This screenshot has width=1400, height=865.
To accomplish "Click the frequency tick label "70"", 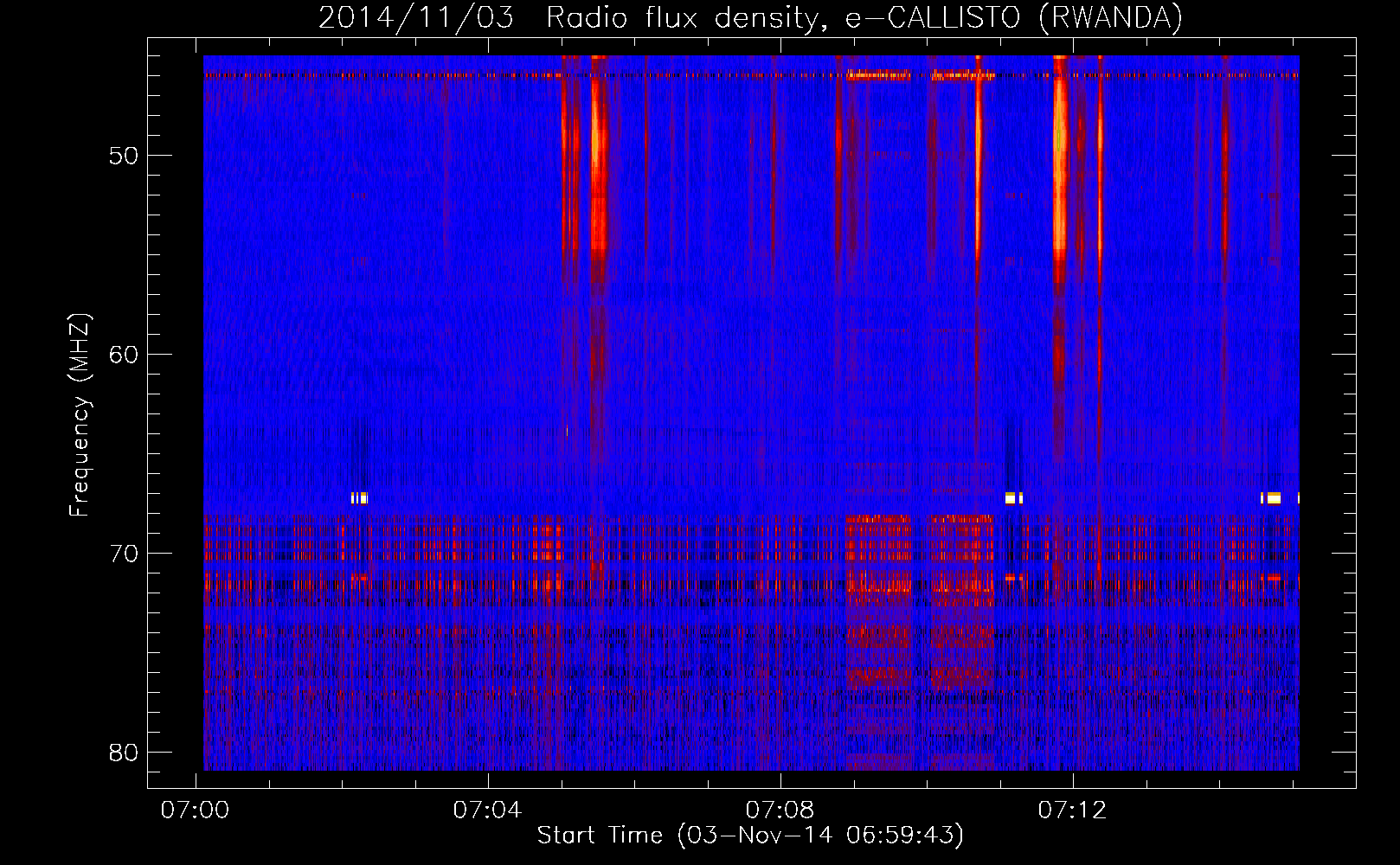I will click(x=124, y=554).
